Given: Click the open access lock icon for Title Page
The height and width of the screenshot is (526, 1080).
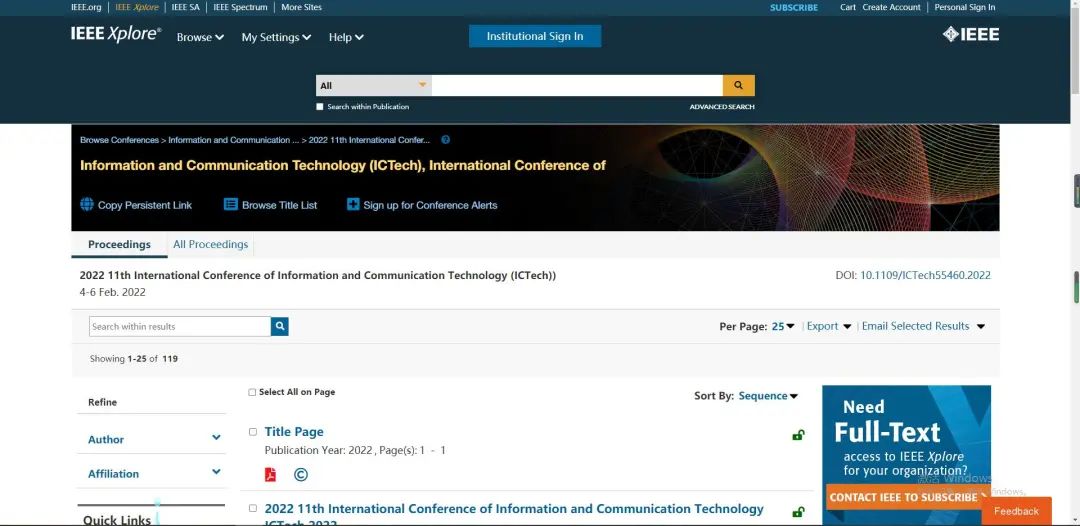Looking at the screenshot, I should pos(798,434).
